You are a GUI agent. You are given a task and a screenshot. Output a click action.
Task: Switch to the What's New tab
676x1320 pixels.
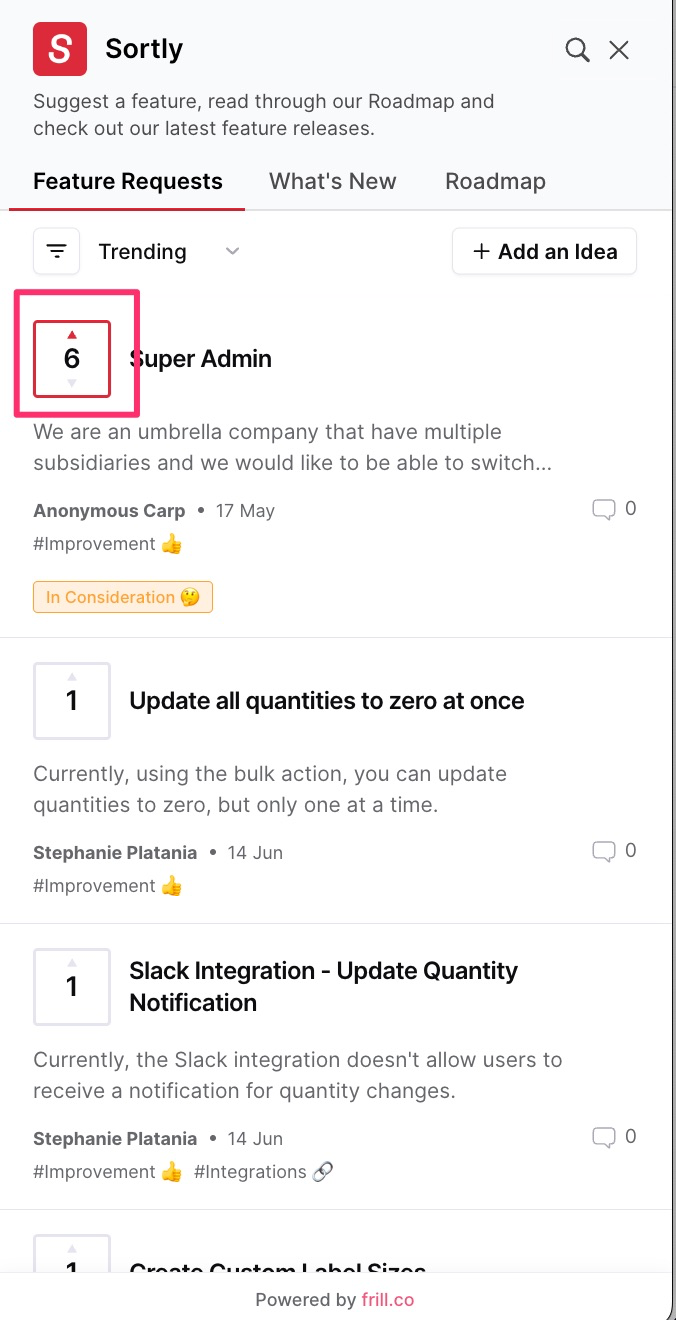pos(333,181)
